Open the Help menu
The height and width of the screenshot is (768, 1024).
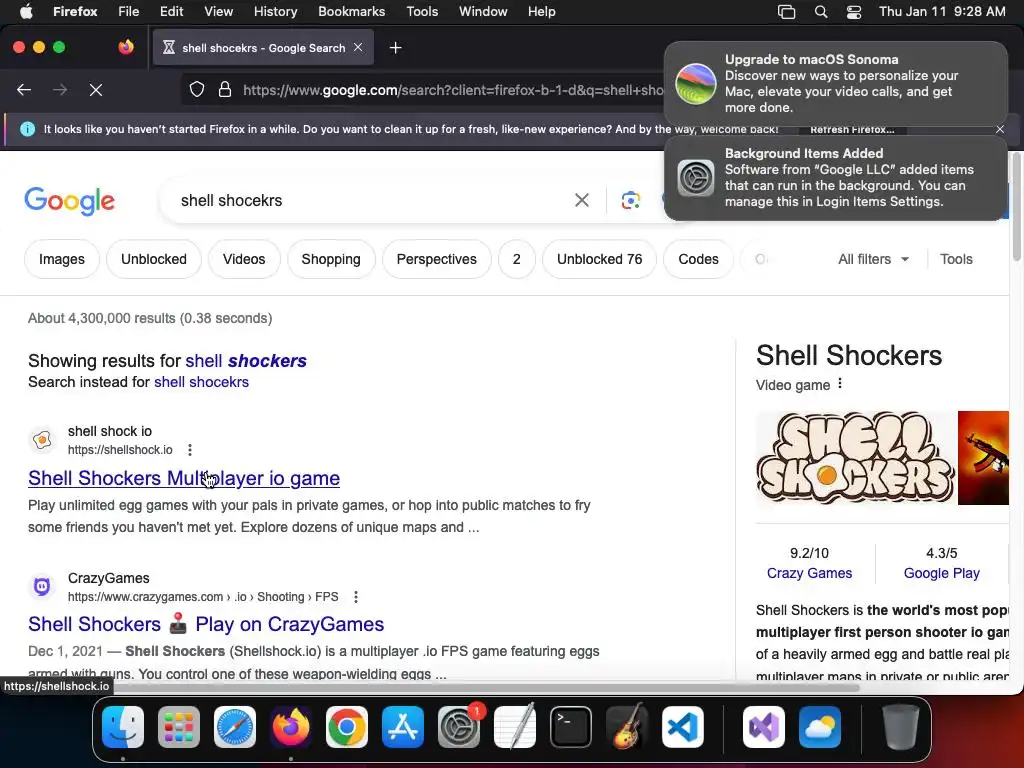[541, 11]
